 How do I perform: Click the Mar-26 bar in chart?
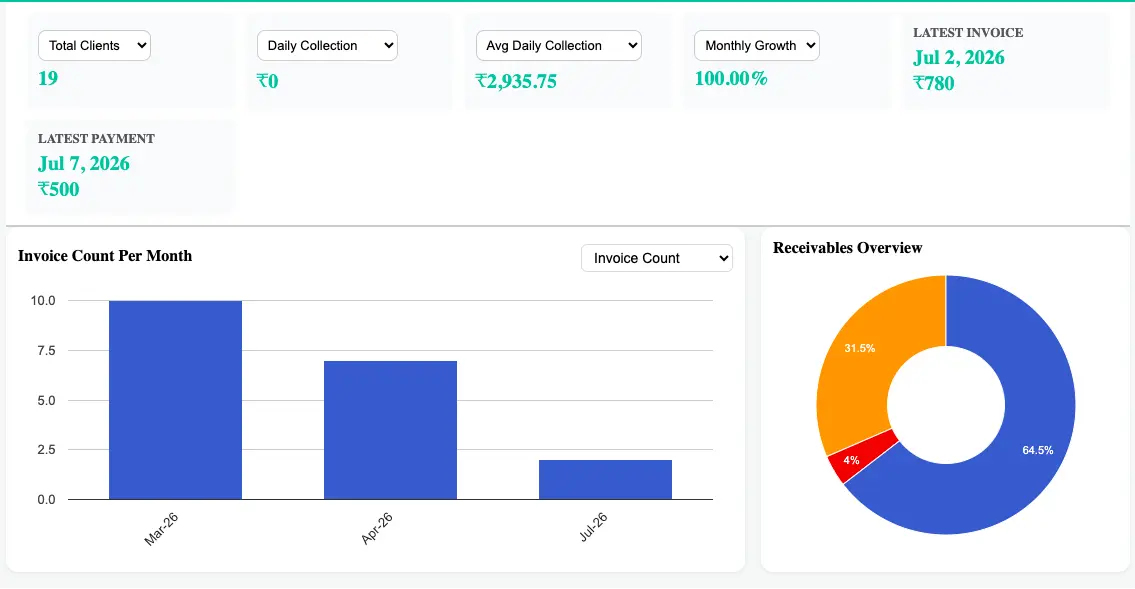click(x=175, y=400)
